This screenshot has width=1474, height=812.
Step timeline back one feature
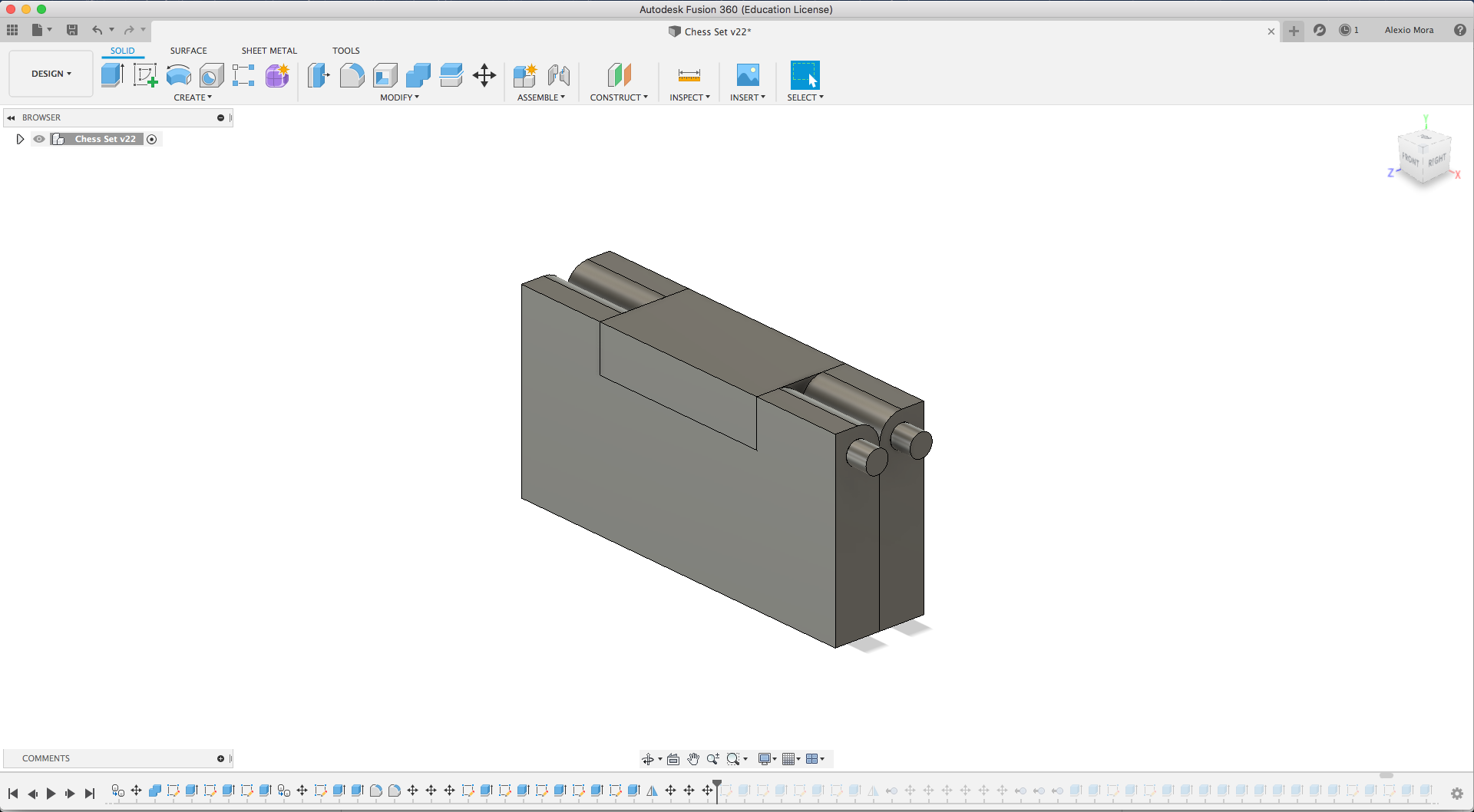(32, 794)
